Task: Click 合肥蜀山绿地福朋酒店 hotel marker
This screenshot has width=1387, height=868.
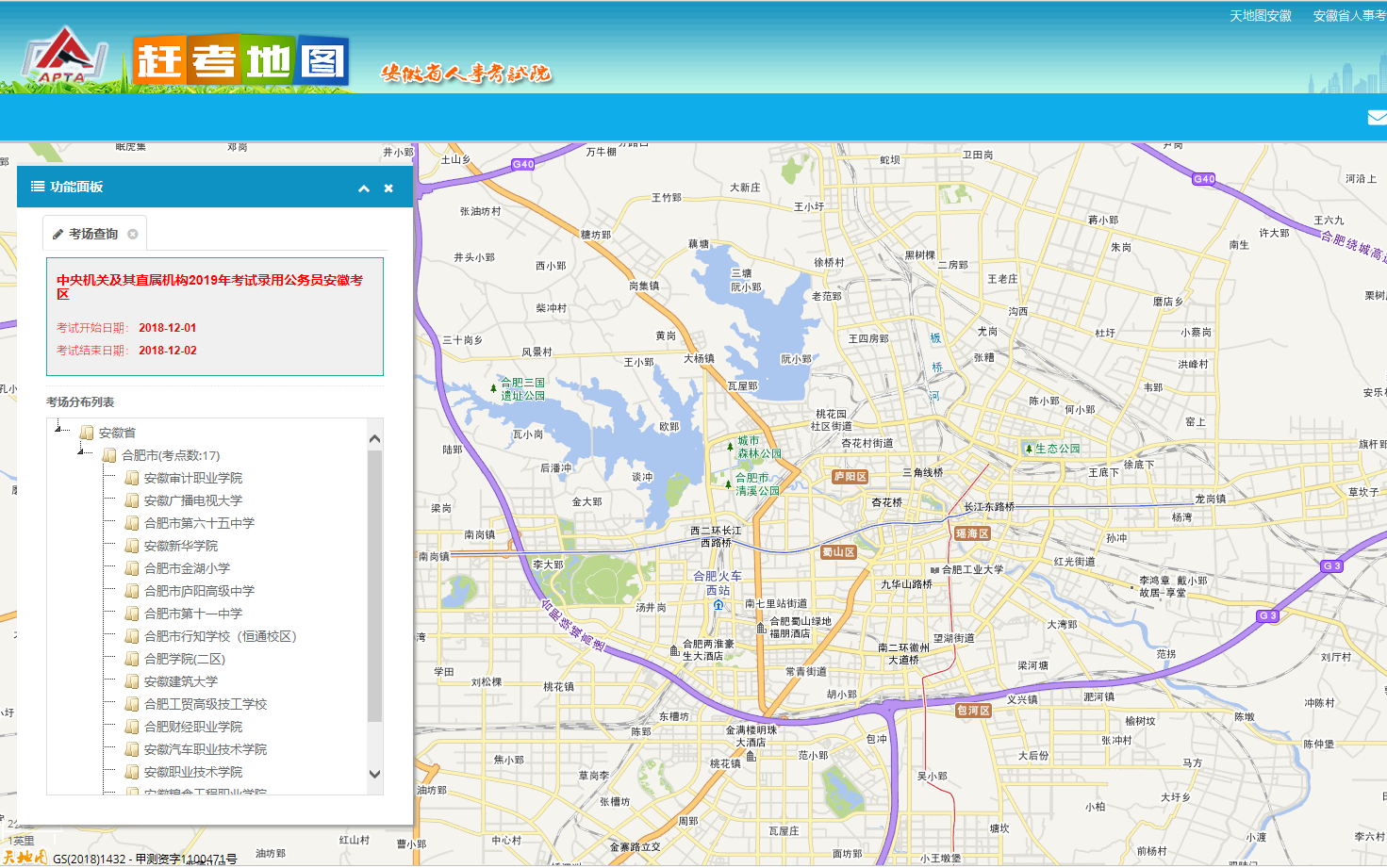Action: 761,628
